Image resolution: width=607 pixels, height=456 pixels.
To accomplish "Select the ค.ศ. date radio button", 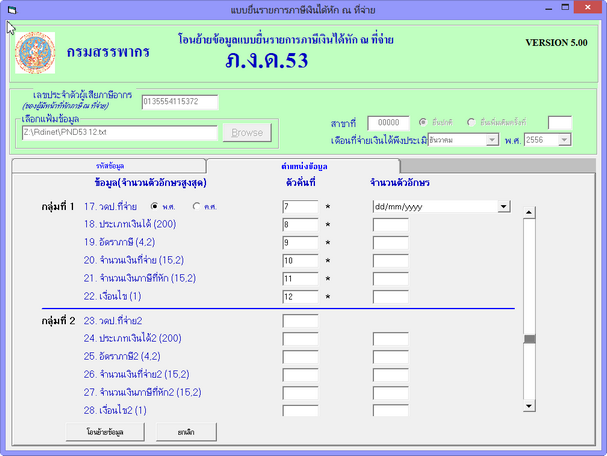I will pyautogui.click(x=196, y=206).
